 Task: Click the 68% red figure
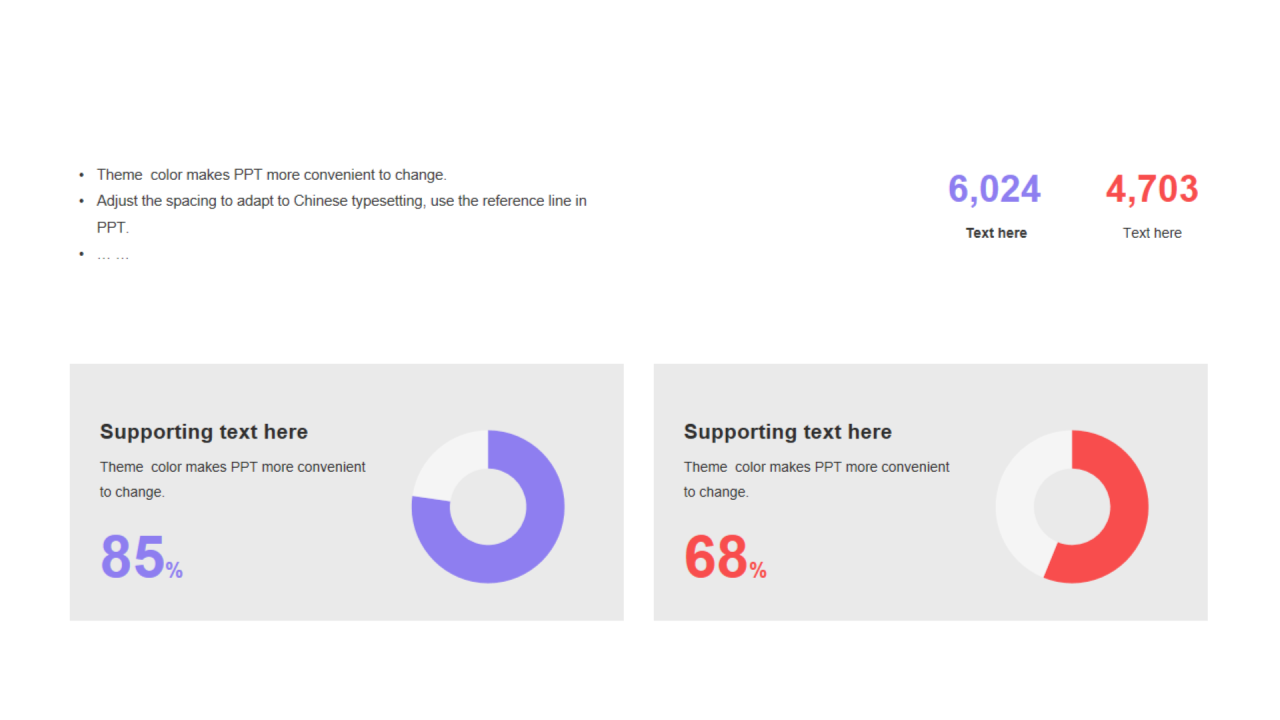[716, 557]
